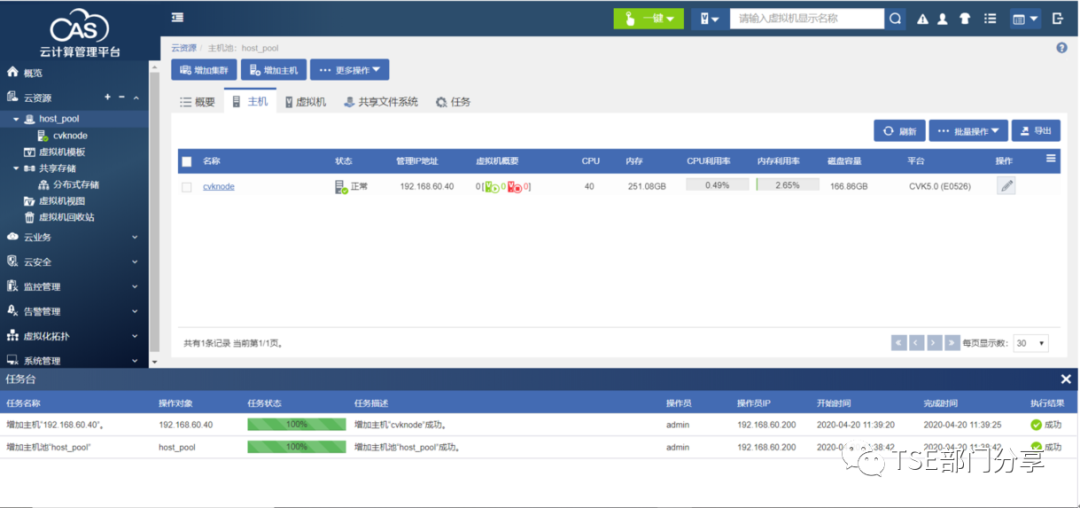Click the plus icon beside 云资源

tap(107, 98)
